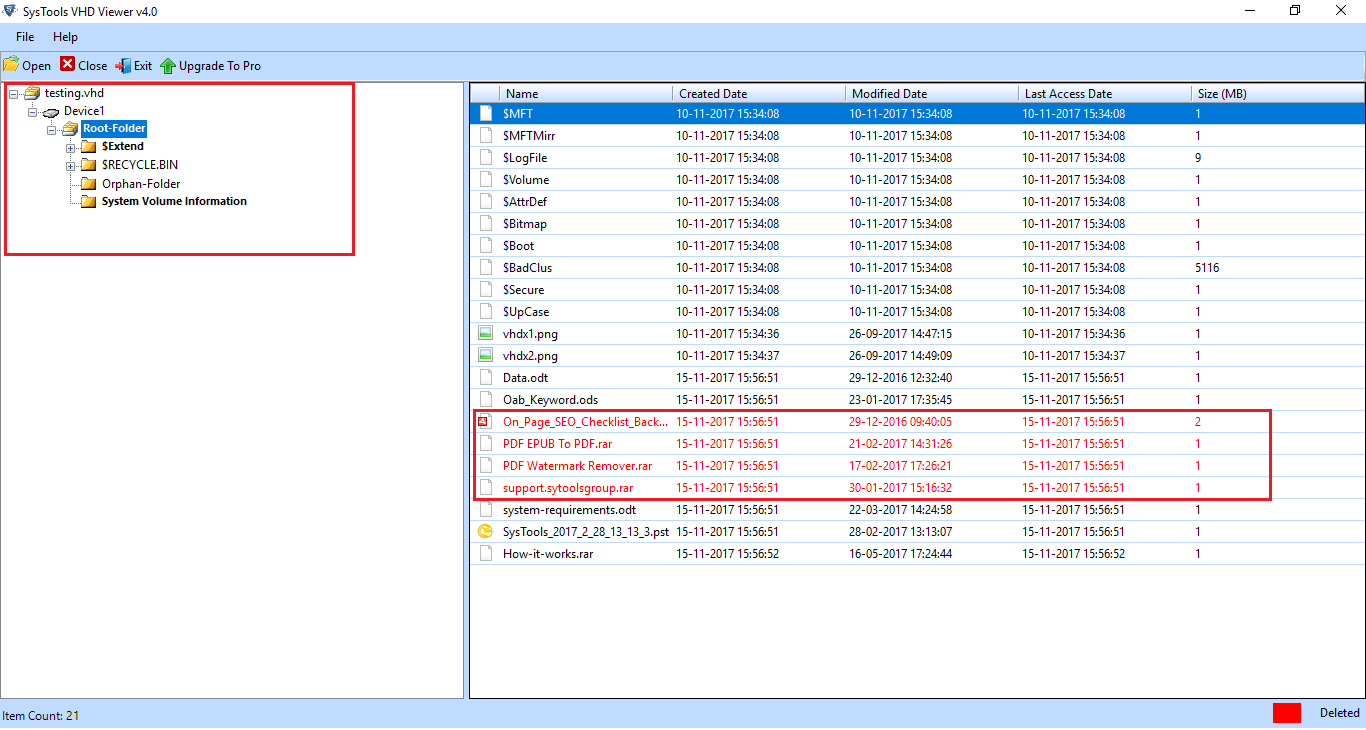Click the Open folder icon in toolbar
1366x730 pixels.
[x=11, y=65]
